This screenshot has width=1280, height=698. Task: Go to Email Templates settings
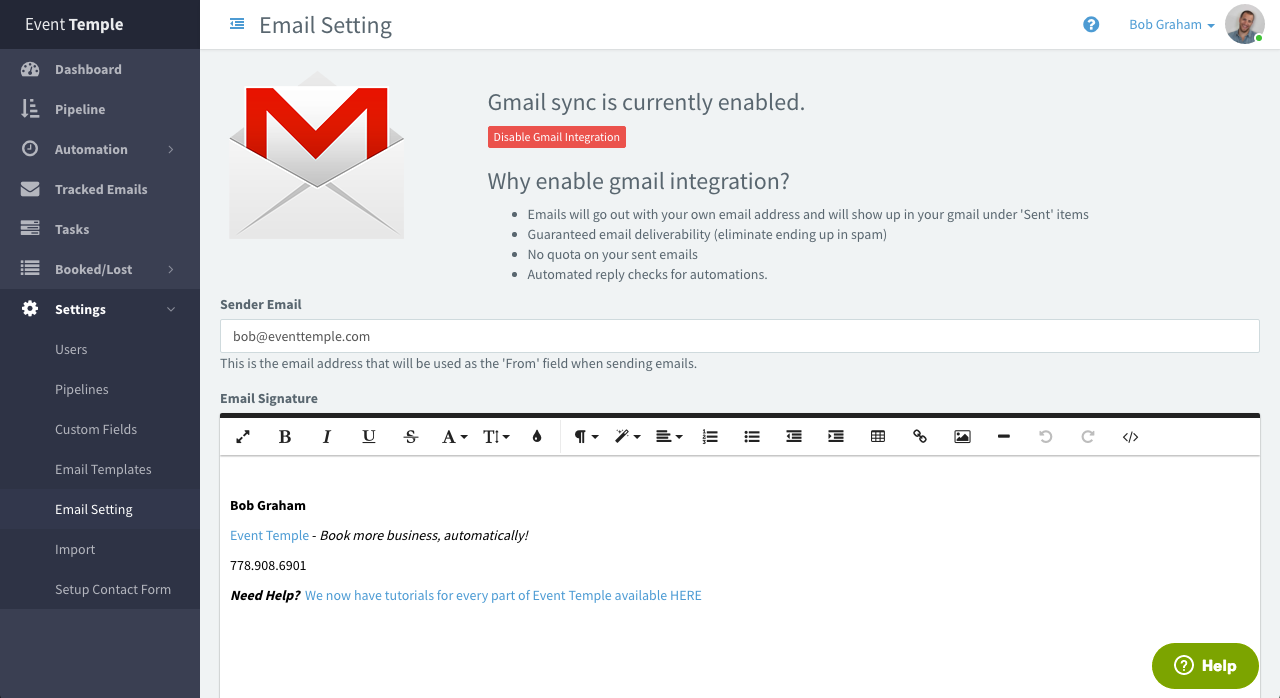100,469
